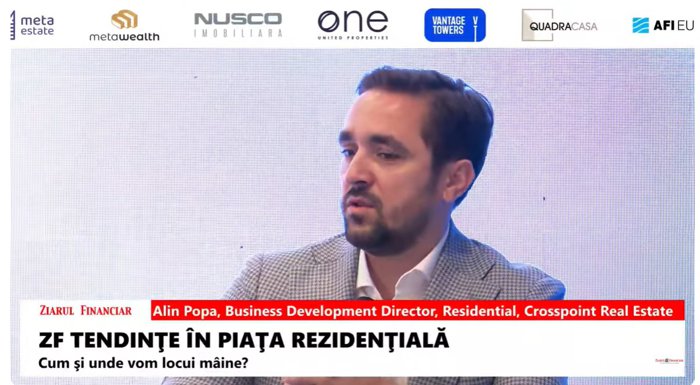Image resolution: width=700 pixels, height=385 pixels.
Task: Click the 'UNITED PROPERTIES' small caption text
Action: click(x=353, y=38)
